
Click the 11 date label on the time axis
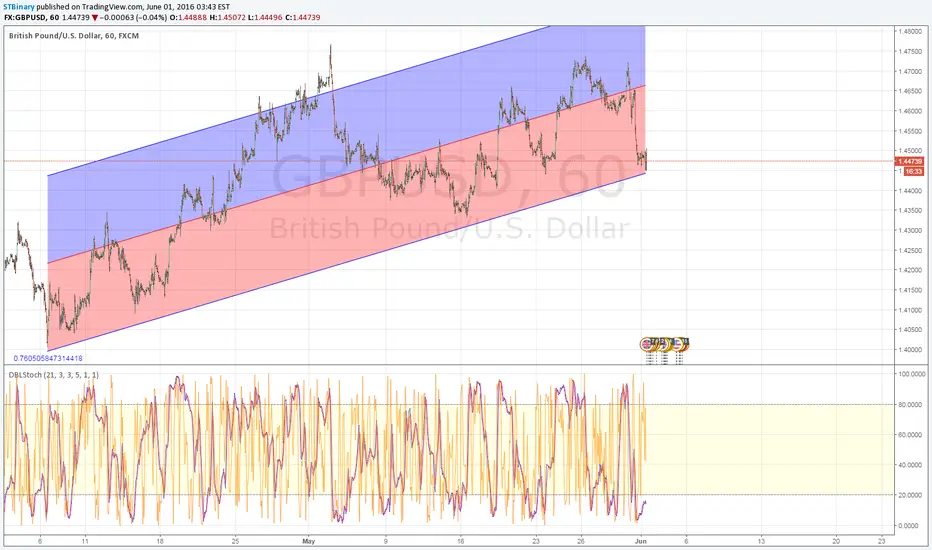pyautogui.click(x=85, y=542)
